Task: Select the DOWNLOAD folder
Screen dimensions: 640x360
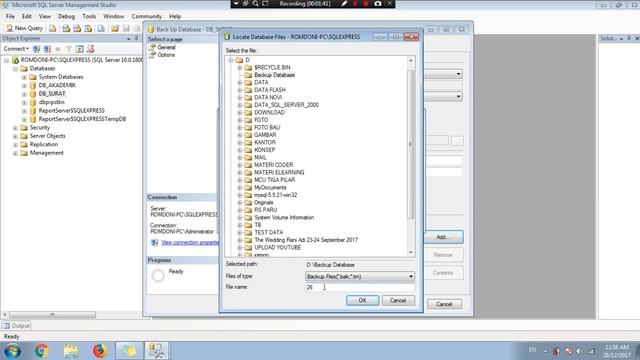Action: point(269,112)
